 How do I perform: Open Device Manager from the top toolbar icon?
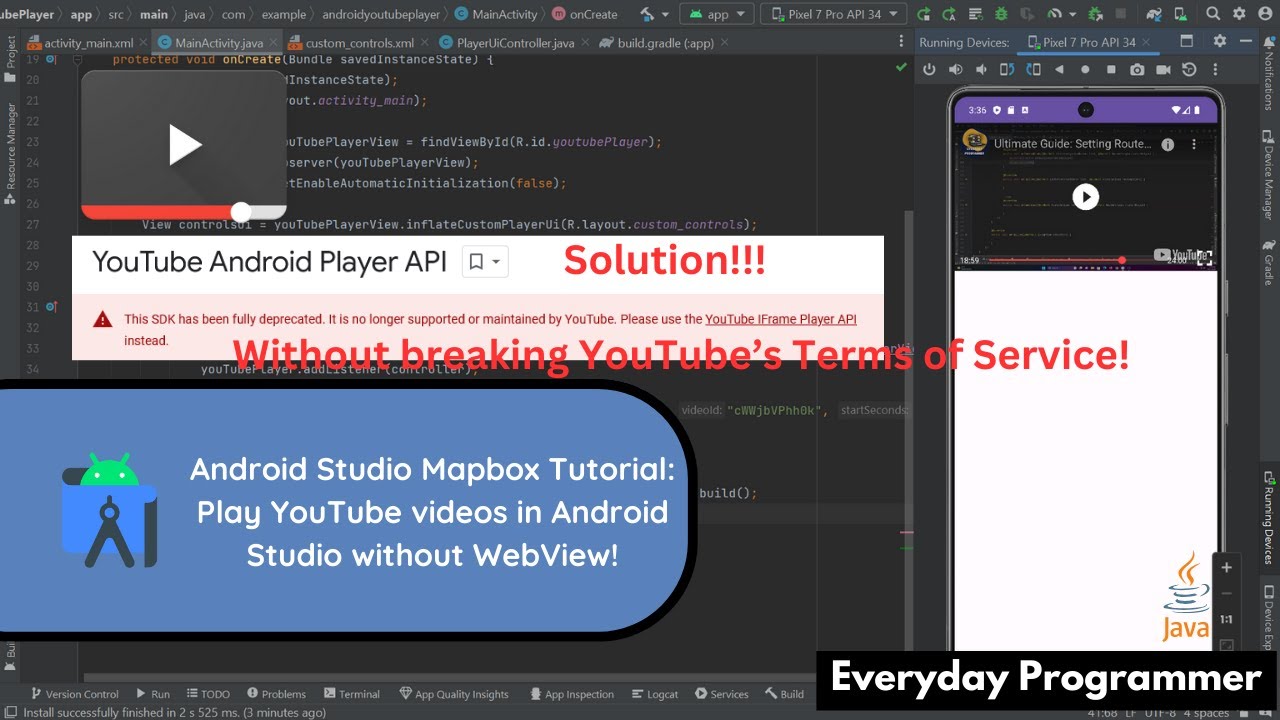tap(1180, 14)
